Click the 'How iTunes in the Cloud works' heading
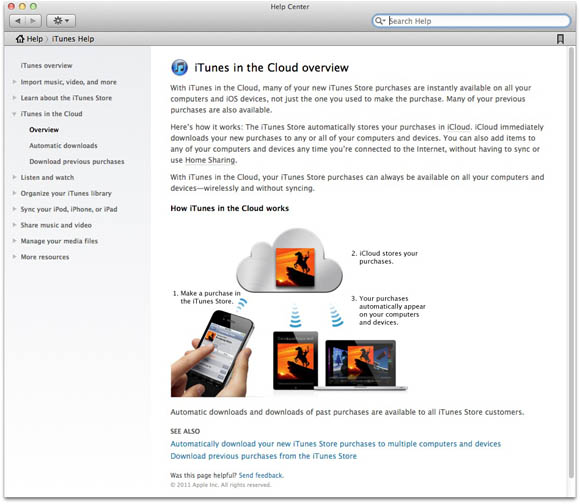The width and height of the screenshot is (580, 504). coord(230,208)
